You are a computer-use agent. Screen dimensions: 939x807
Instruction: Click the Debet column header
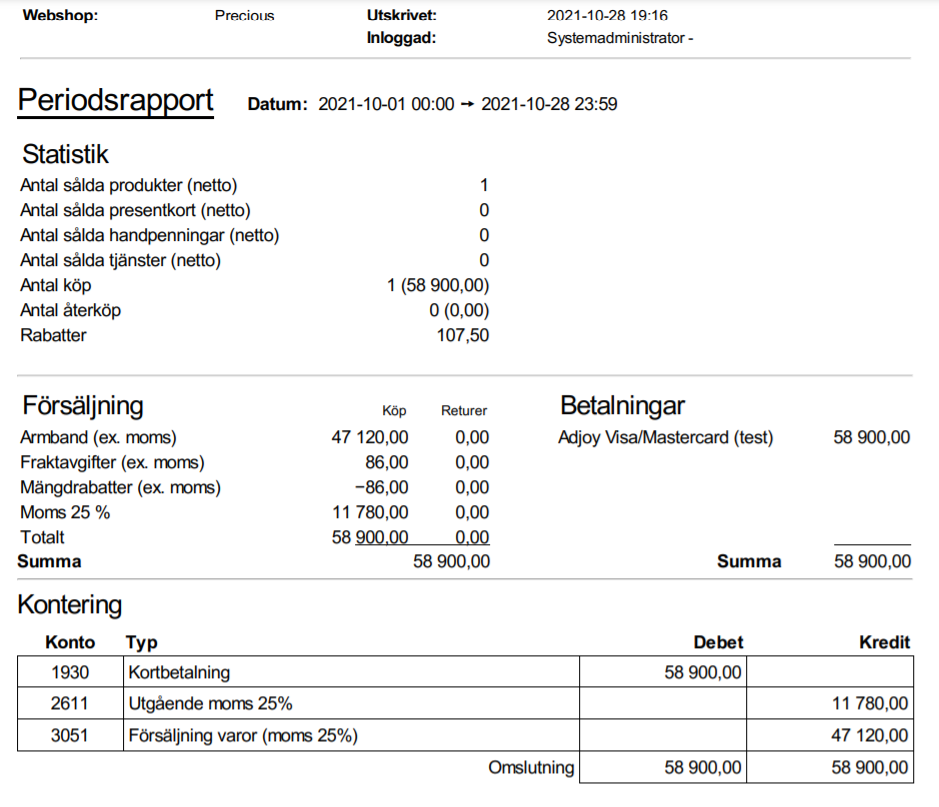(718, 642)
